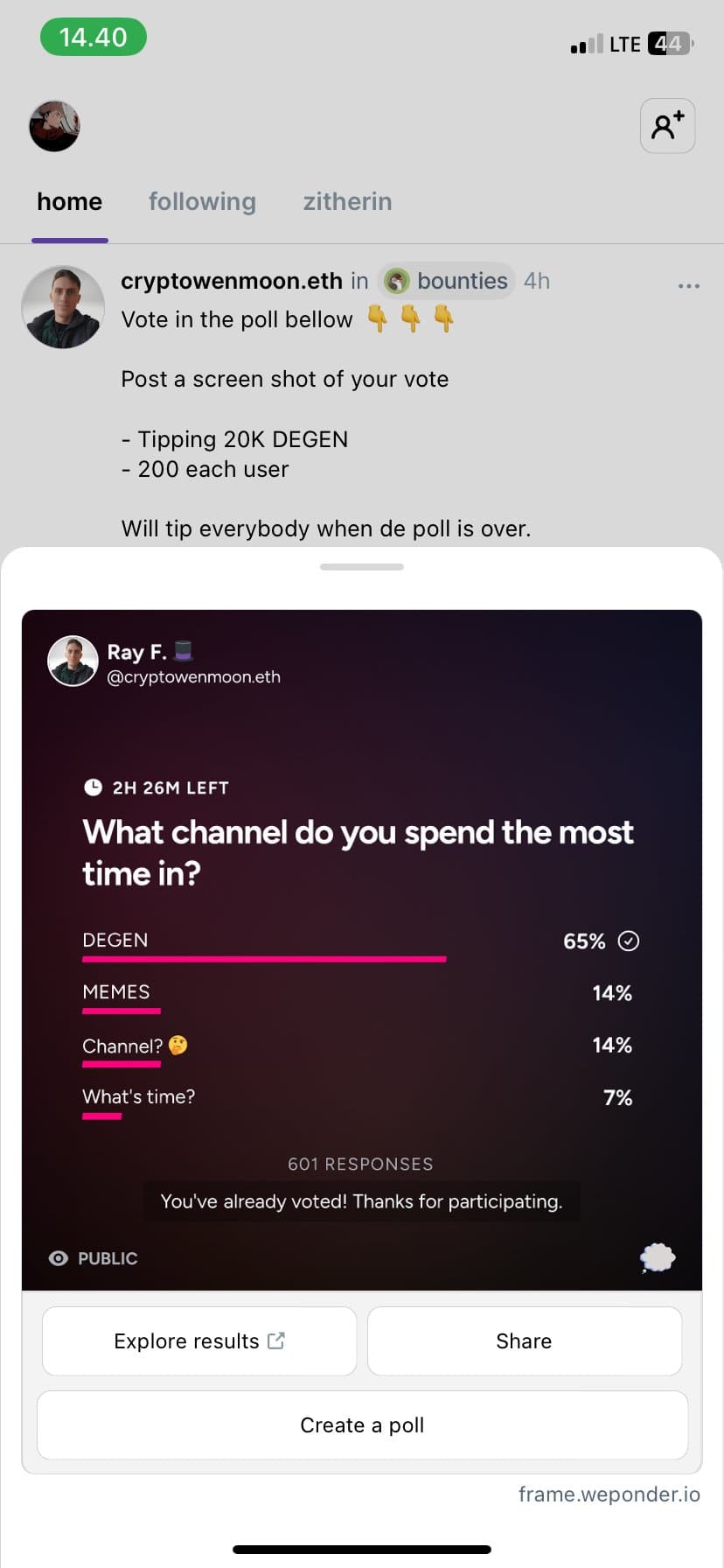Open your profile avatar menu

point(54,126)
